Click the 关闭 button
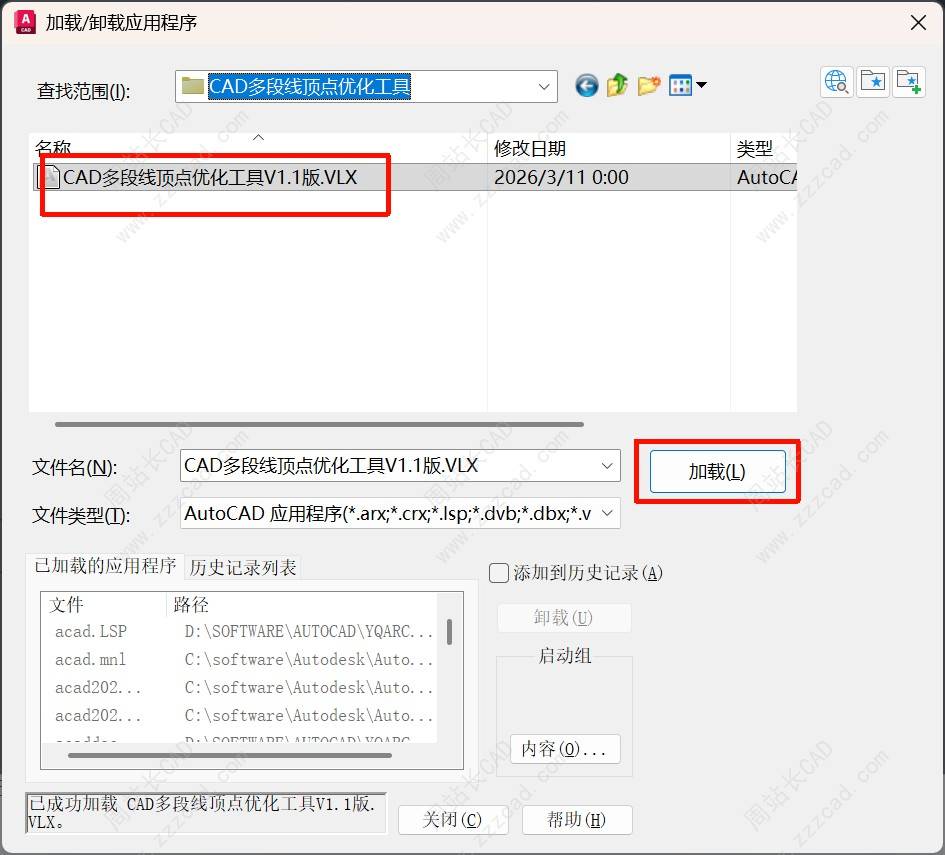Viewport: 945px width, 855px height. [452, 820]
